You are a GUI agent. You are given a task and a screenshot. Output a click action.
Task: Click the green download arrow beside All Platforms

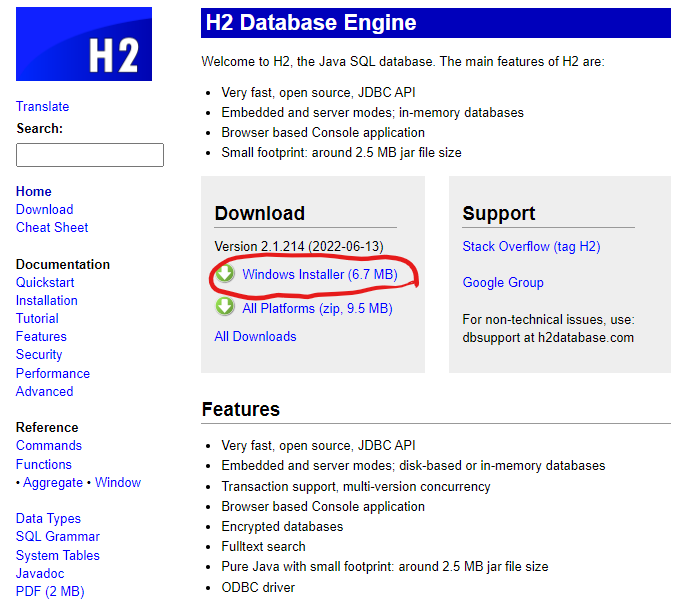(x=225, y=307)
